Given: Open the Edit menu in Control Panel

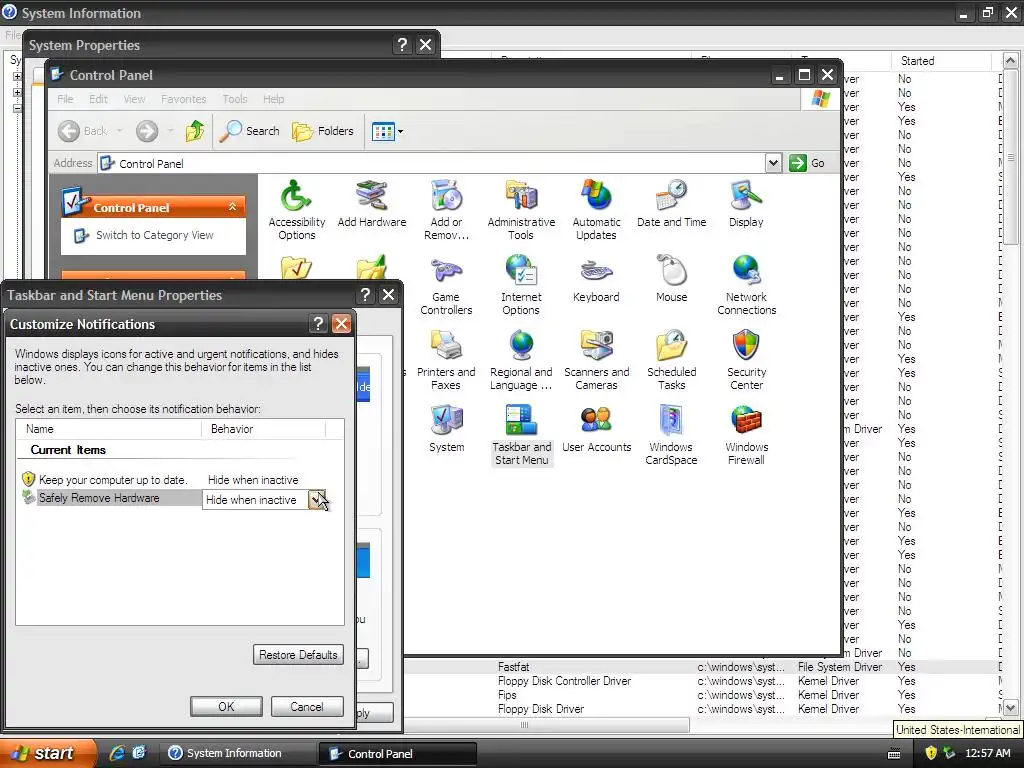Looking at the screenshot, I should point(99,99).
